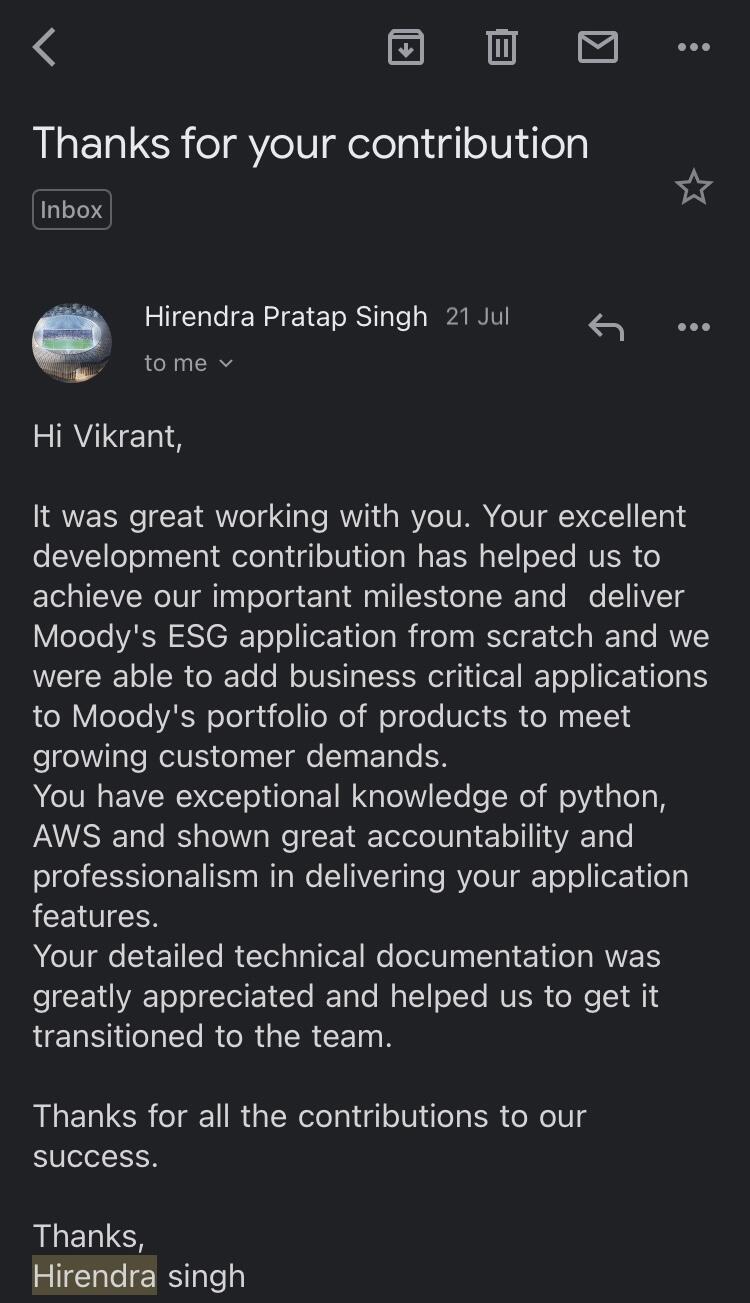Archive this email
750x1303 pixels.
(x=406, y=47)
